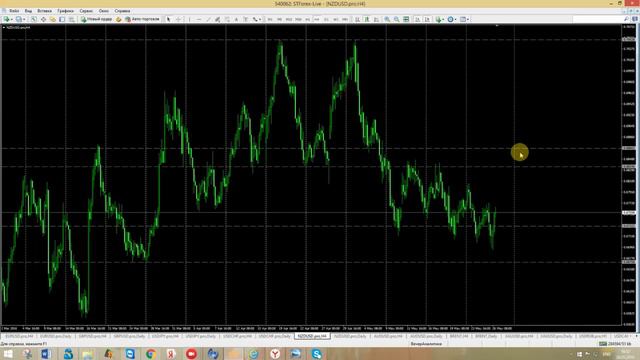Select the MN timeframe
This screenshot has height=360, width=640.
[345, 19]
